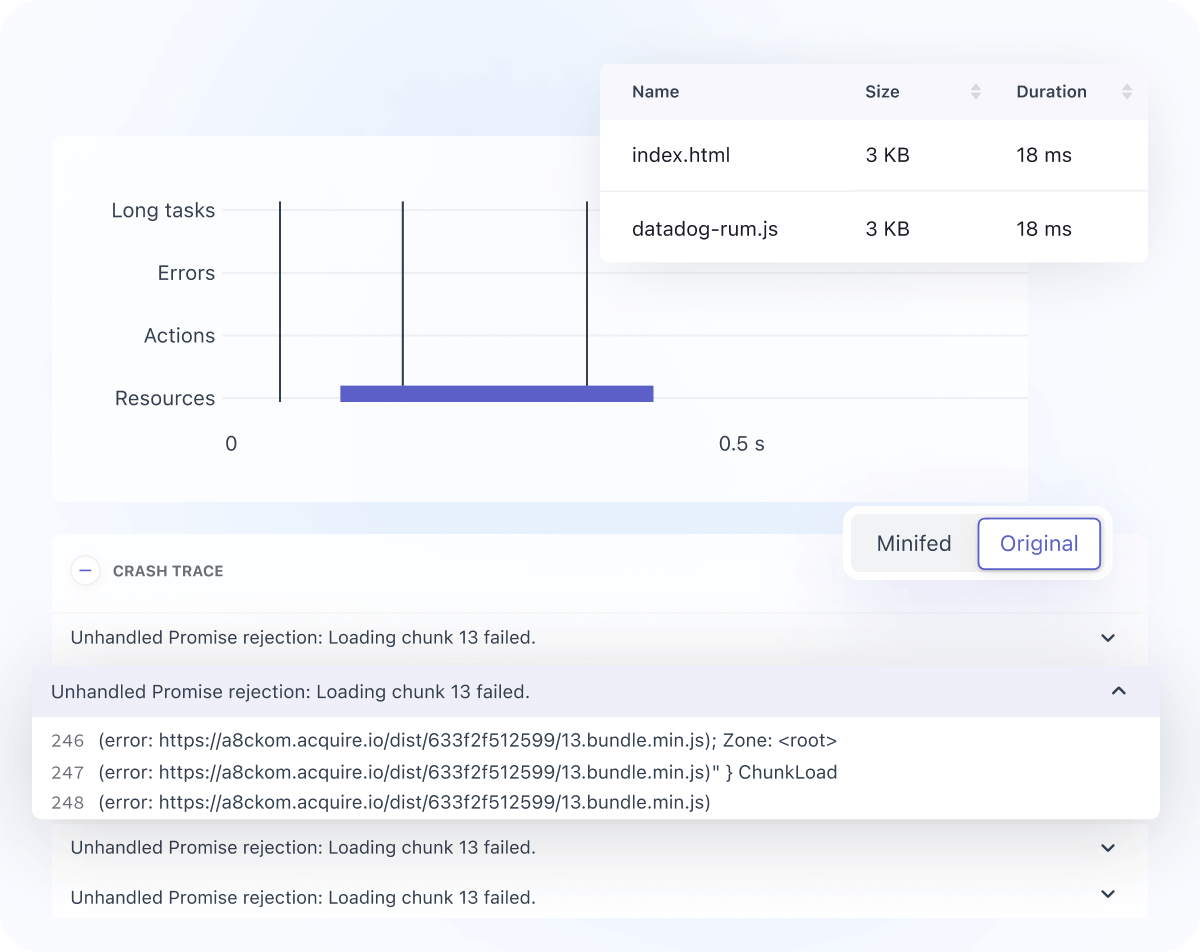Select the datadog-rum.js resource row

tap(874, 228)
